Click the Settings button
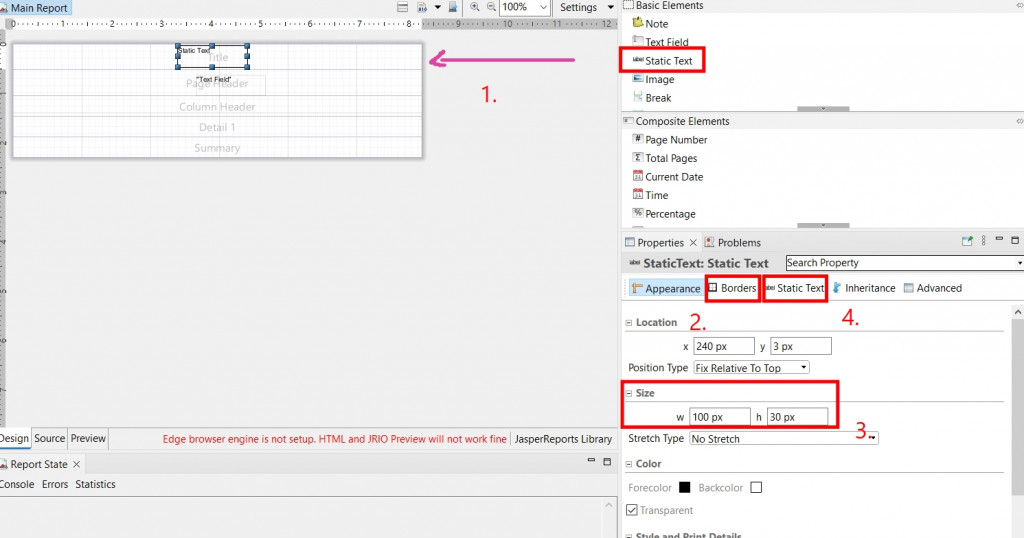The height and width of the screenshot is (538, 1024). pos(579,7)
